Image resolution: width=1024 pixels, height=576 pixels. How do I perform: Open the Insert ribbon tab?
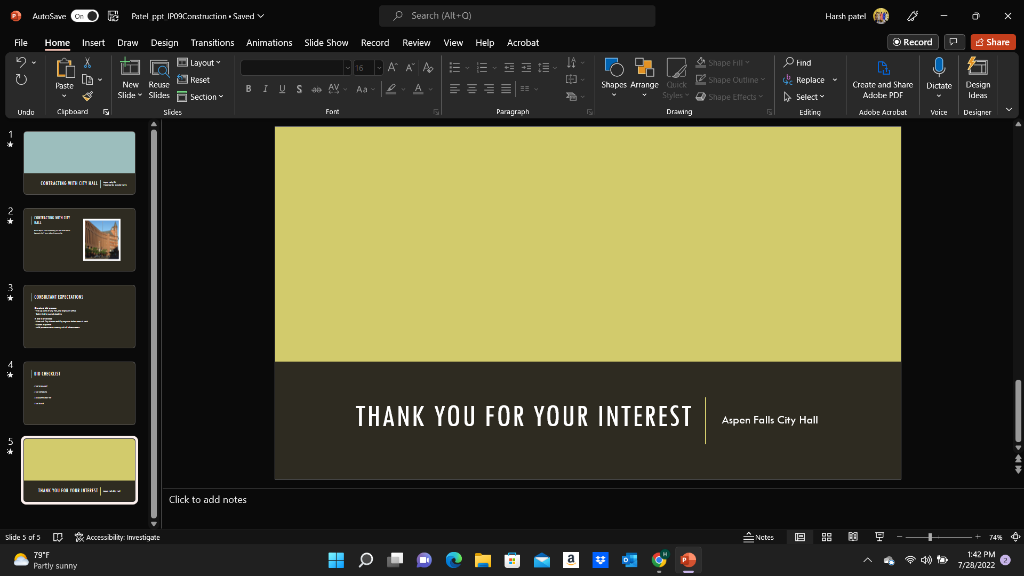click(x=93, y=42)
